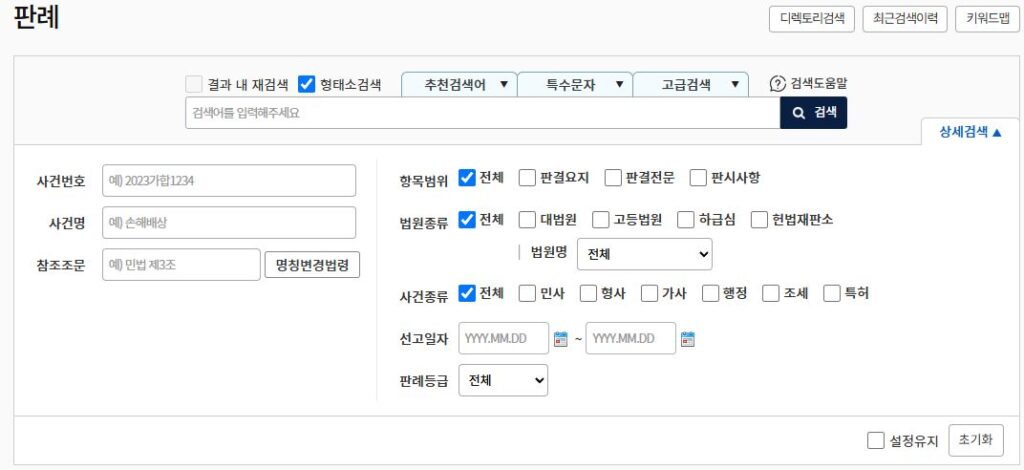
Task: Open the 추천검색어 dropdown
Action: click(x=459, y=85)
